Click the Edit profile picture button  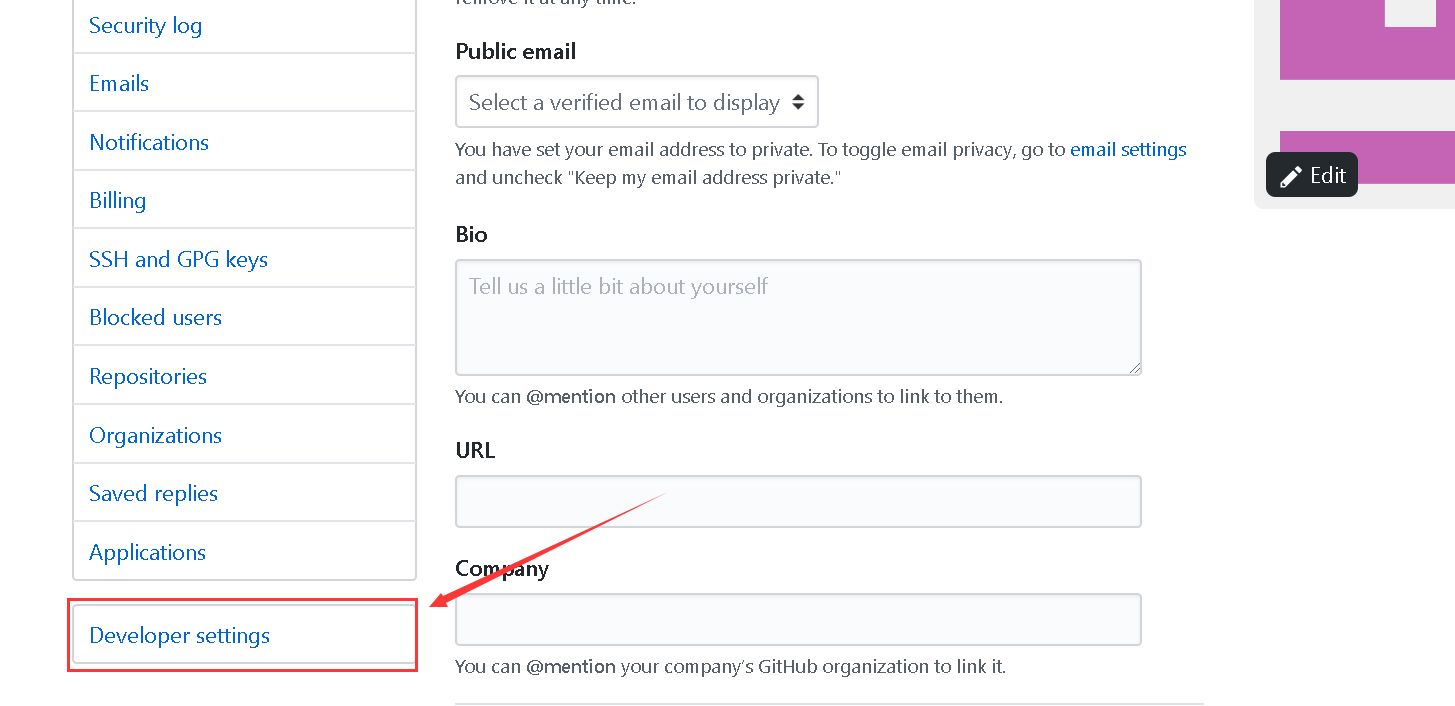(1312, 175)
